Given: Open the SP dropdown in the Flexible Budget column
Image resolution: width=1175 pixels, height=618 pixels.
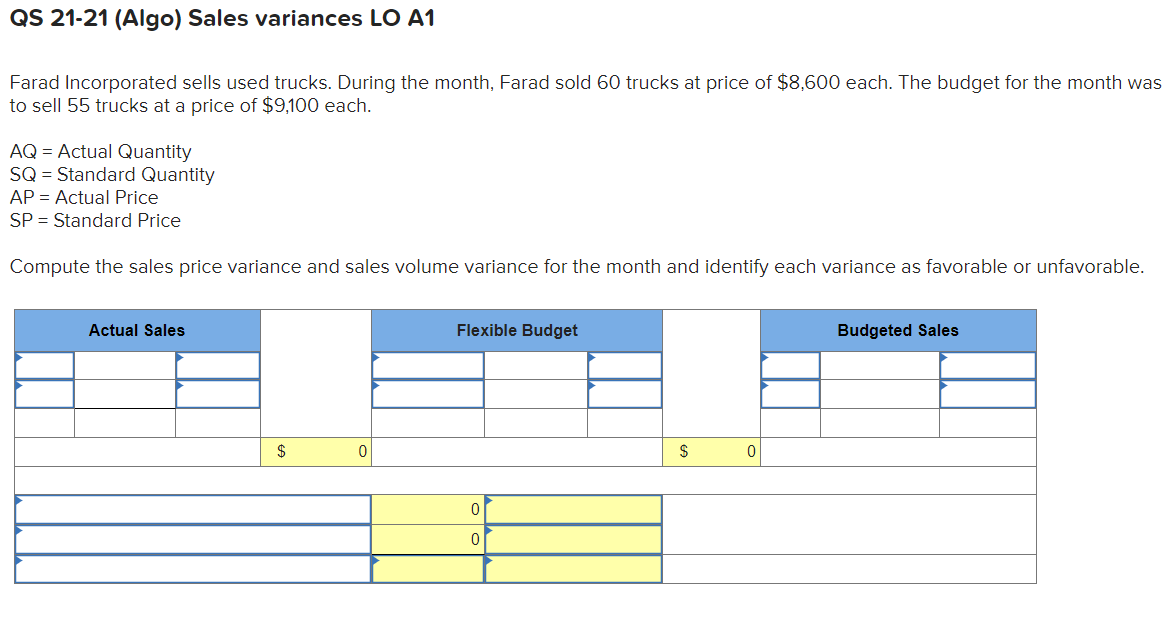Looking at the screenshot, I should pos(625,365).
